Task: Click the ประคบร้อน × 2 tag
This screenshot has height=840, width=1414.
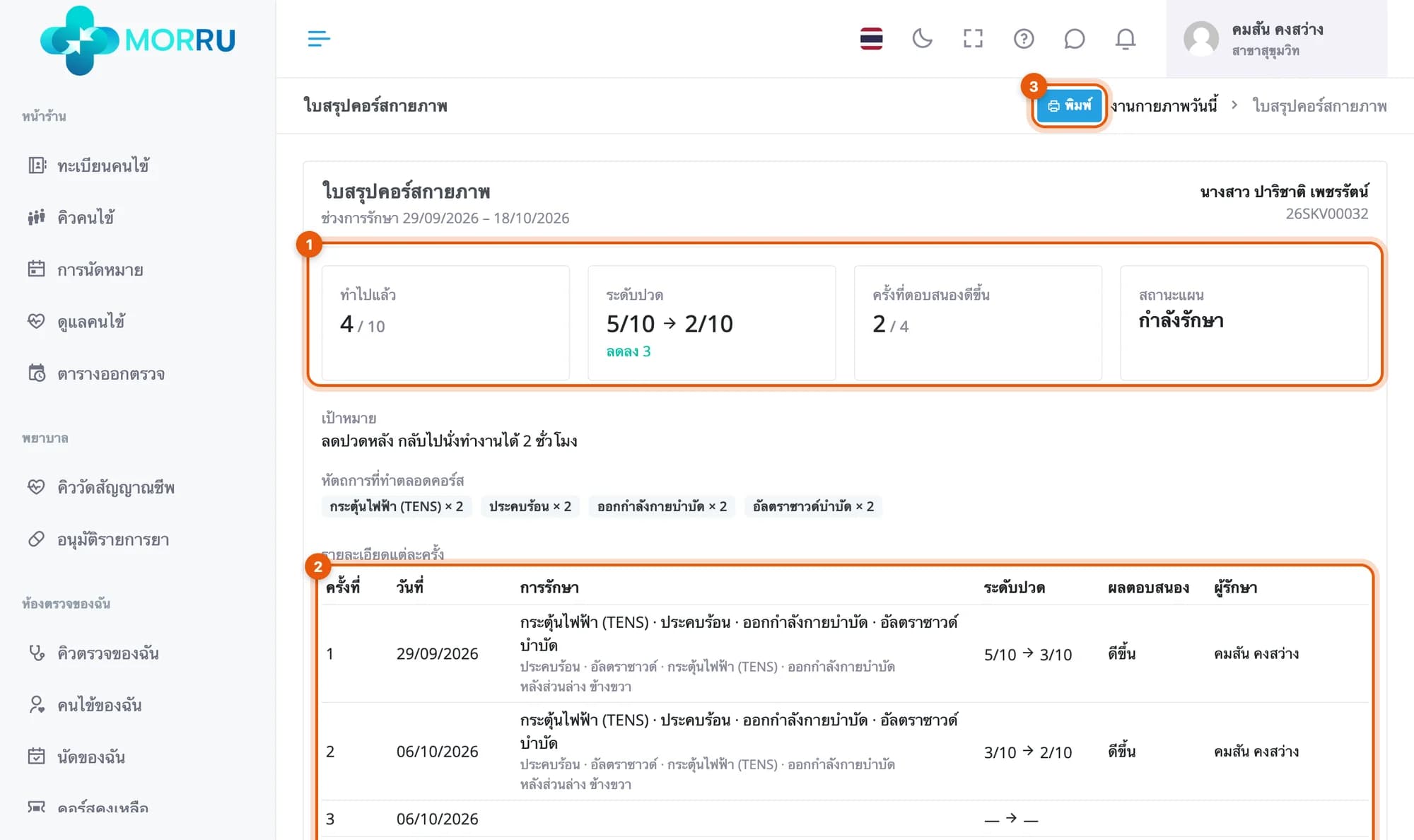Action: [x=530, y=506]
